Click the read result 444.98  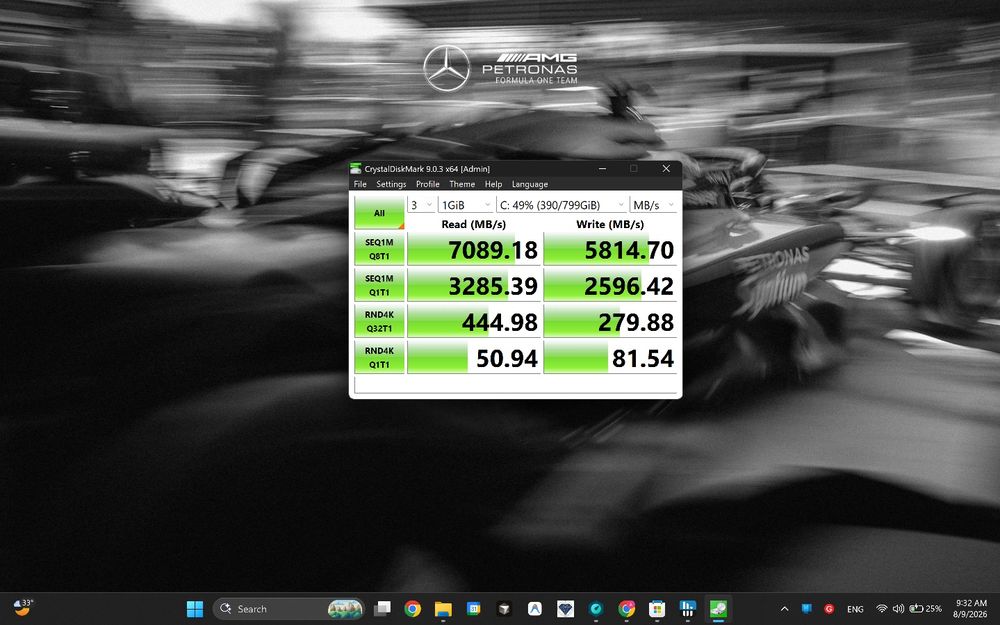474,322
